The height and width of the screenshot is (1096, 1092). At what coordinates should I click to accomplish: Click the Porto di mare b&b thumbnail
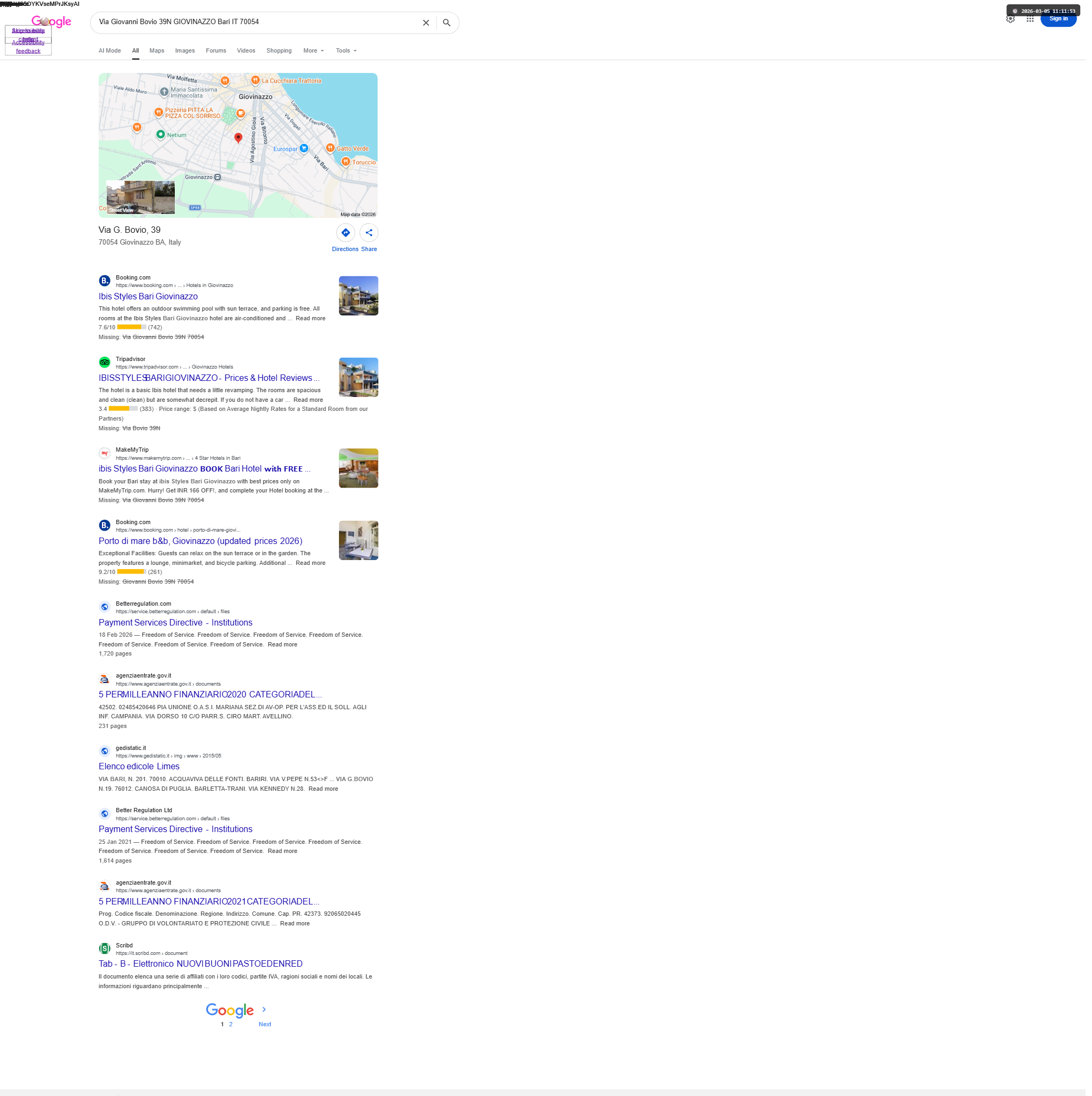point(361,543)
